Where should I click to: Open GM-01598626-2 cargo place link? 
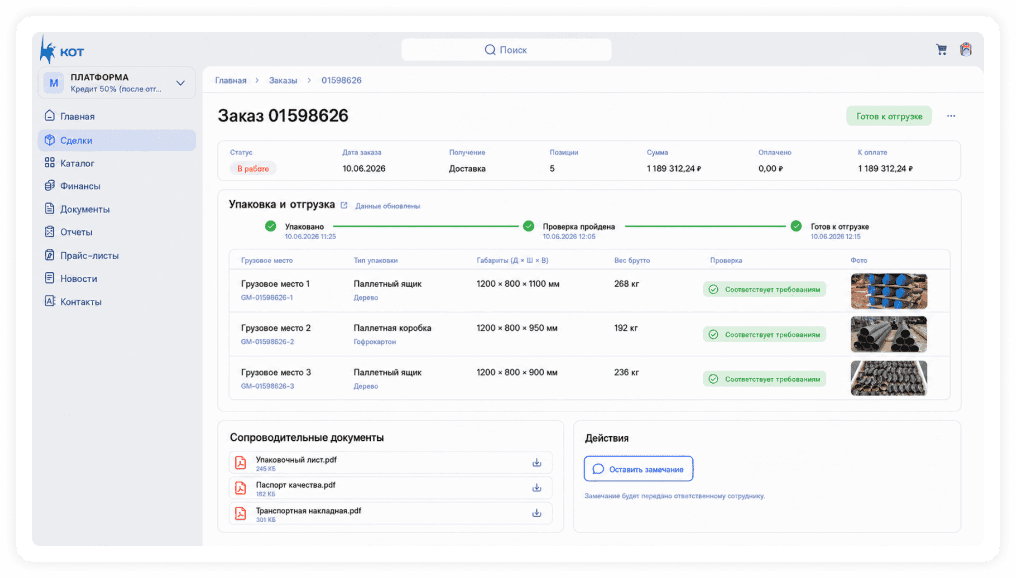[267, 341]
